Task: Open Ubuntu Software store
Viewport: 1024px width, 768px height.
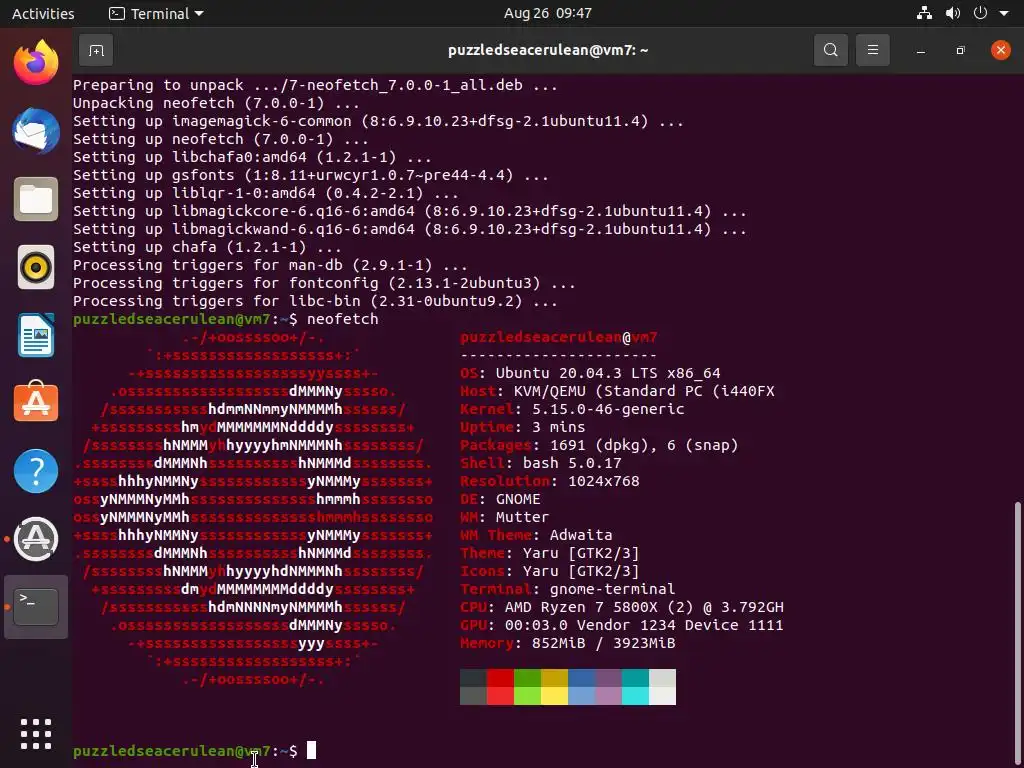Action: click(36, 402)
